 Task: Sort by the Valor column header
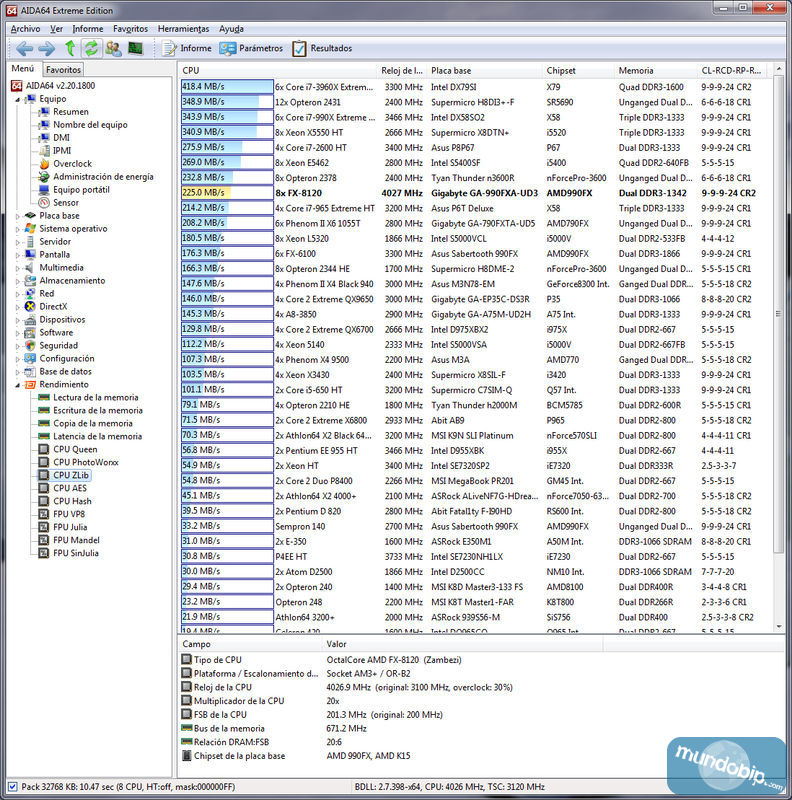pyautogui.click(x=462, y=644)
